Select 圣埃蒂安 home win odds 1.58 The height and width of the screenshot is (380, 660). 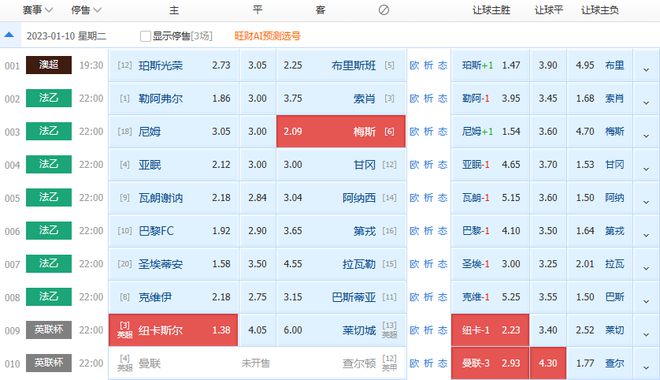pos(174,264)
